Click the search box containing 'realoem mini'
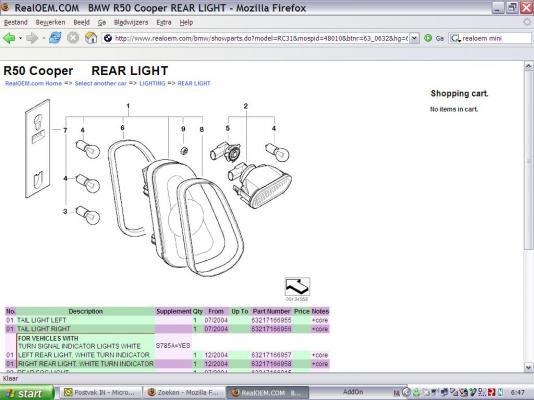This screenshot has width=534, height=400. (496, 38)
